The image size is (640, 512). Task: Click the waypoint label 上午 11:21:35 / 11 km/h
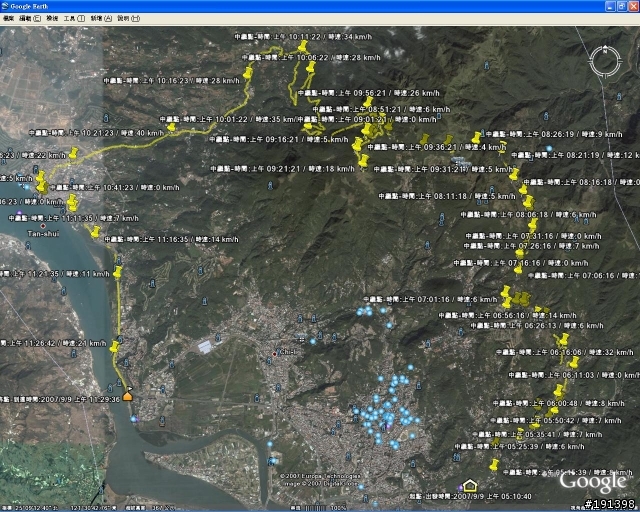coord(55,274)
